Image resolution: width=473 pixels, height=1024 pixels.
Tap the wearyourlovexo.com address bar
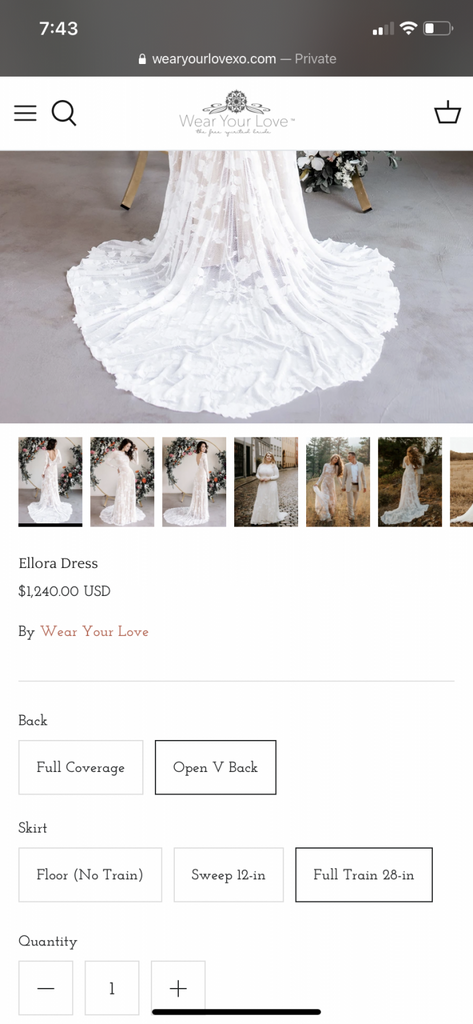coord(237,59)
